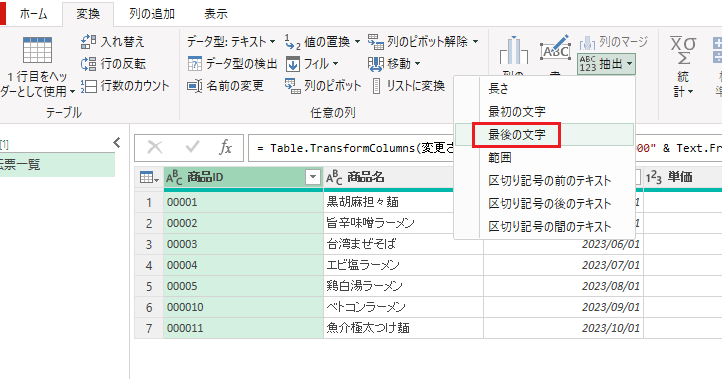Click データ型の検出 icon
This screenshot has height=379, width=722.
click(x=195, y=64)
